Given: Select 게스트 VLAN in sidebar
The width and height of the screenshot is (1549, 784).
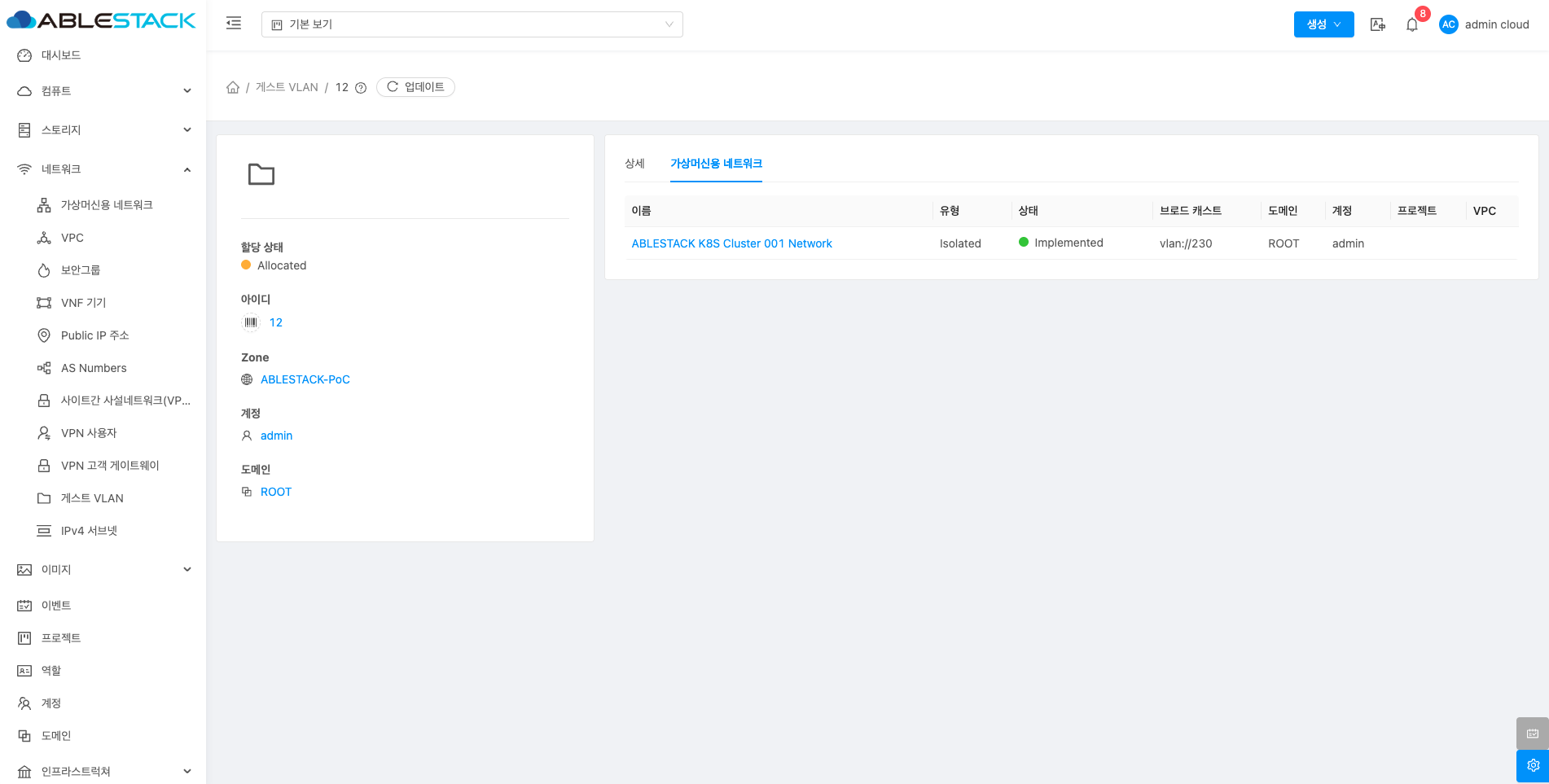Looking at the screenshot, I should [x=103, y=498].
